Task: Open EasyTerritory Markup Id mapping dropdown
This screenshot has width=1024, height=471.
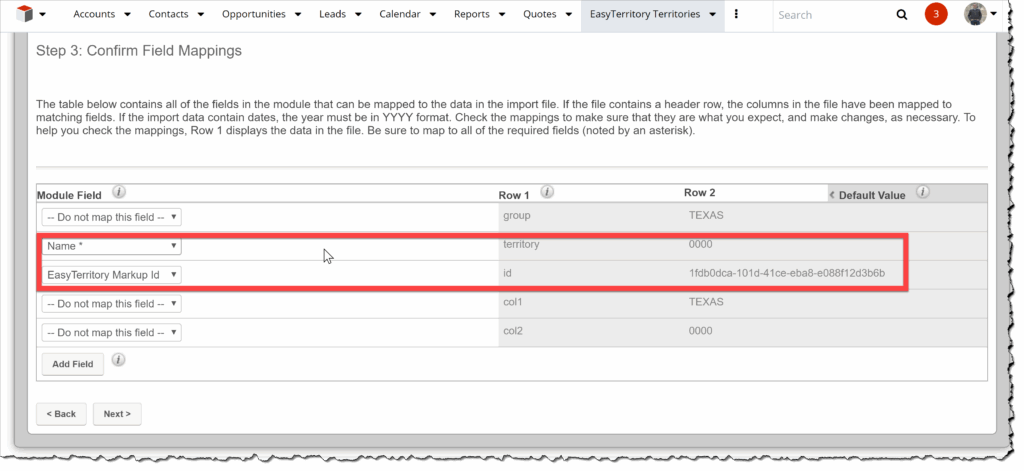Action: pyautogui.click(x=111, y=274)
